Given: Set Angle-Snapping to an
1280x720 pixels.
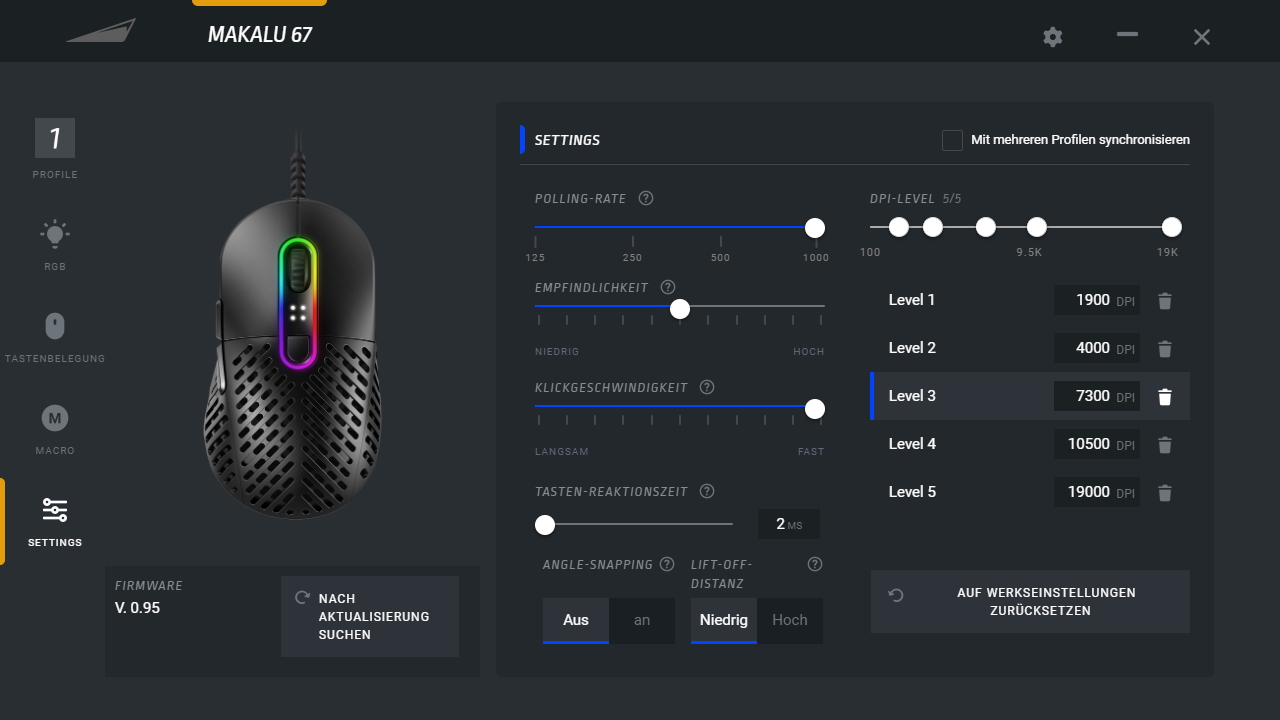Looking at the screenshot, I should click(x=642, y=621).
